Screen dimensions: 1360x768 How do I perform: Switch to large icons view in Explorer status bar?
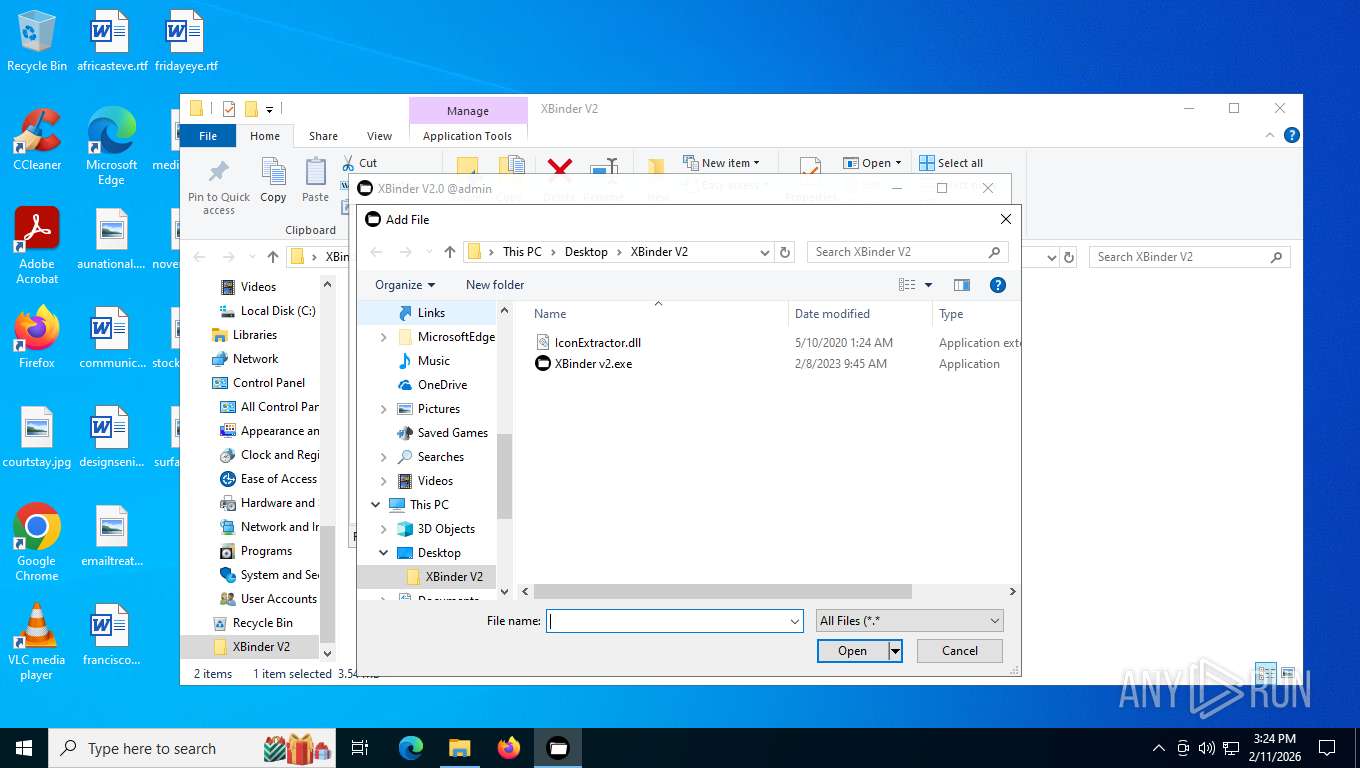click(1288, 674)
